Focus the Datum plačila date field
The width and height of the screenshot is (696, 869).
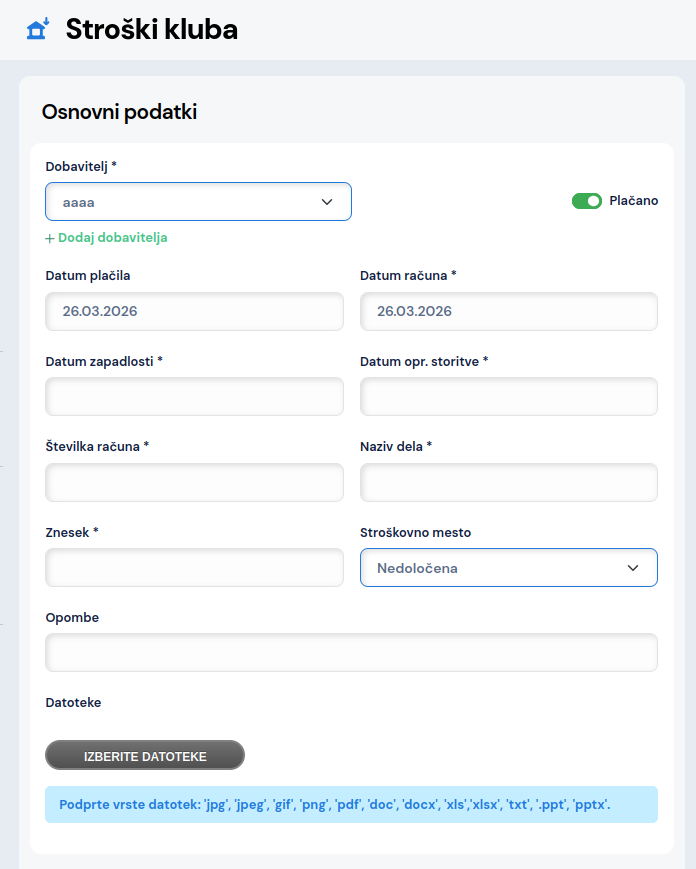[x=194, y=311]
